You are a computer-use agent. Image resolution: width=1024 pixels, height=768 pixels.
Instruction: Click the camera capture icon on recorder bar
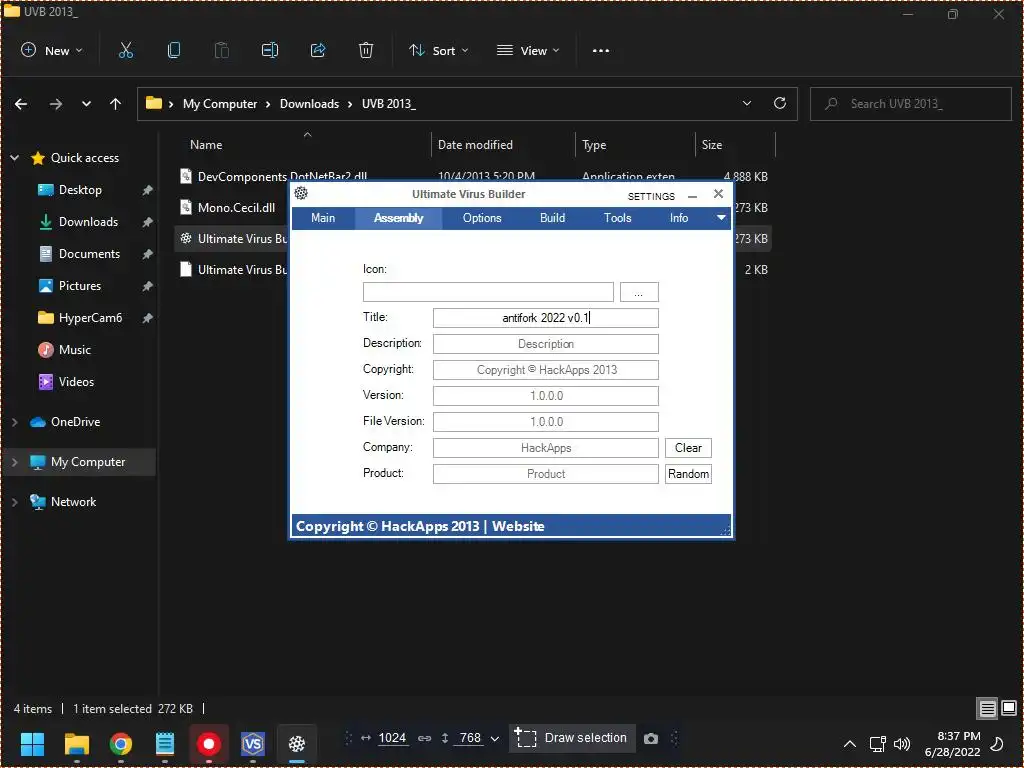pyautogui.click(x=650, y=739)
